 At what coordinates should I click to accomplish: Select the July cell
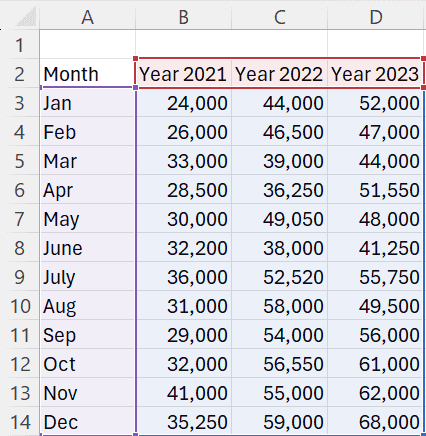[x=88, y=277]
